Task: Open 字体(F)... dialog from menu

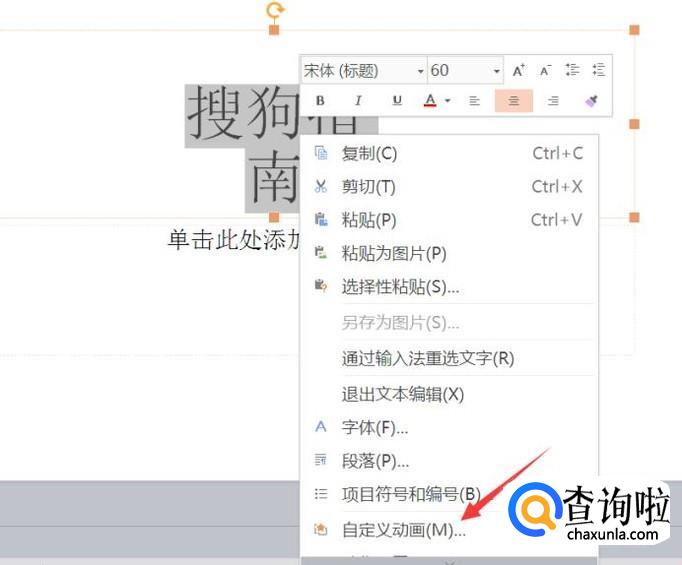Action: [x=449, y=428]
